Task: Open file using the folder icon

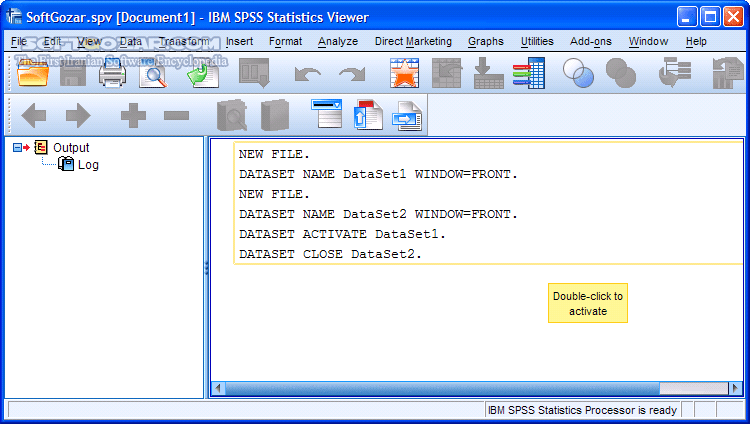Action: click(33, 74)
